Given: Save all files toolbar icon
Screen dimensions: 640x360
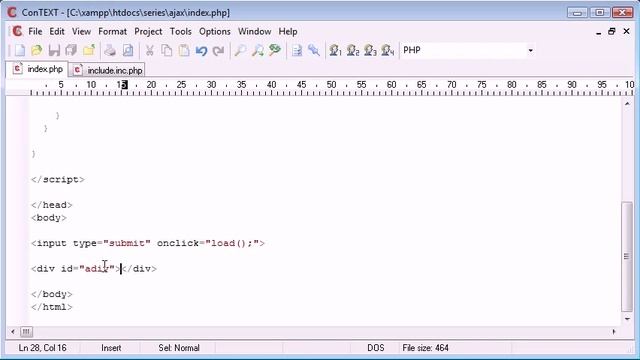Looking at the screenshot, I should [71, 50].
